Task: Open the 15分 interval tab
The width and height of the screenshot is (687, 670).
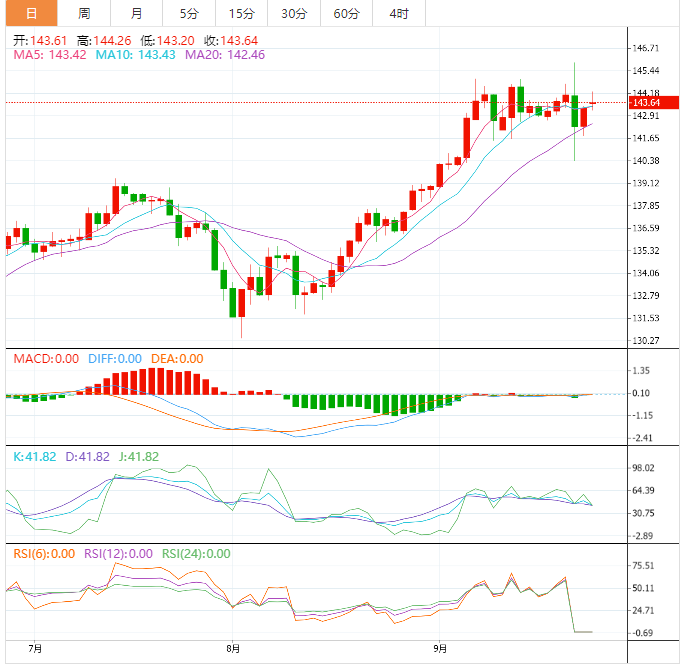Action: [242, 13]
